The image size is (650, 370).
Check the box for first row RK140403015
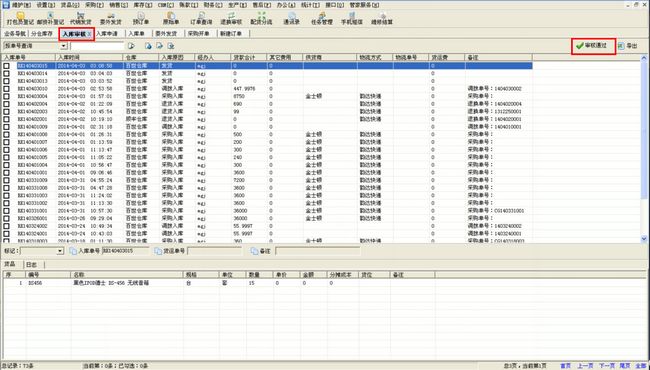[6, 66]
